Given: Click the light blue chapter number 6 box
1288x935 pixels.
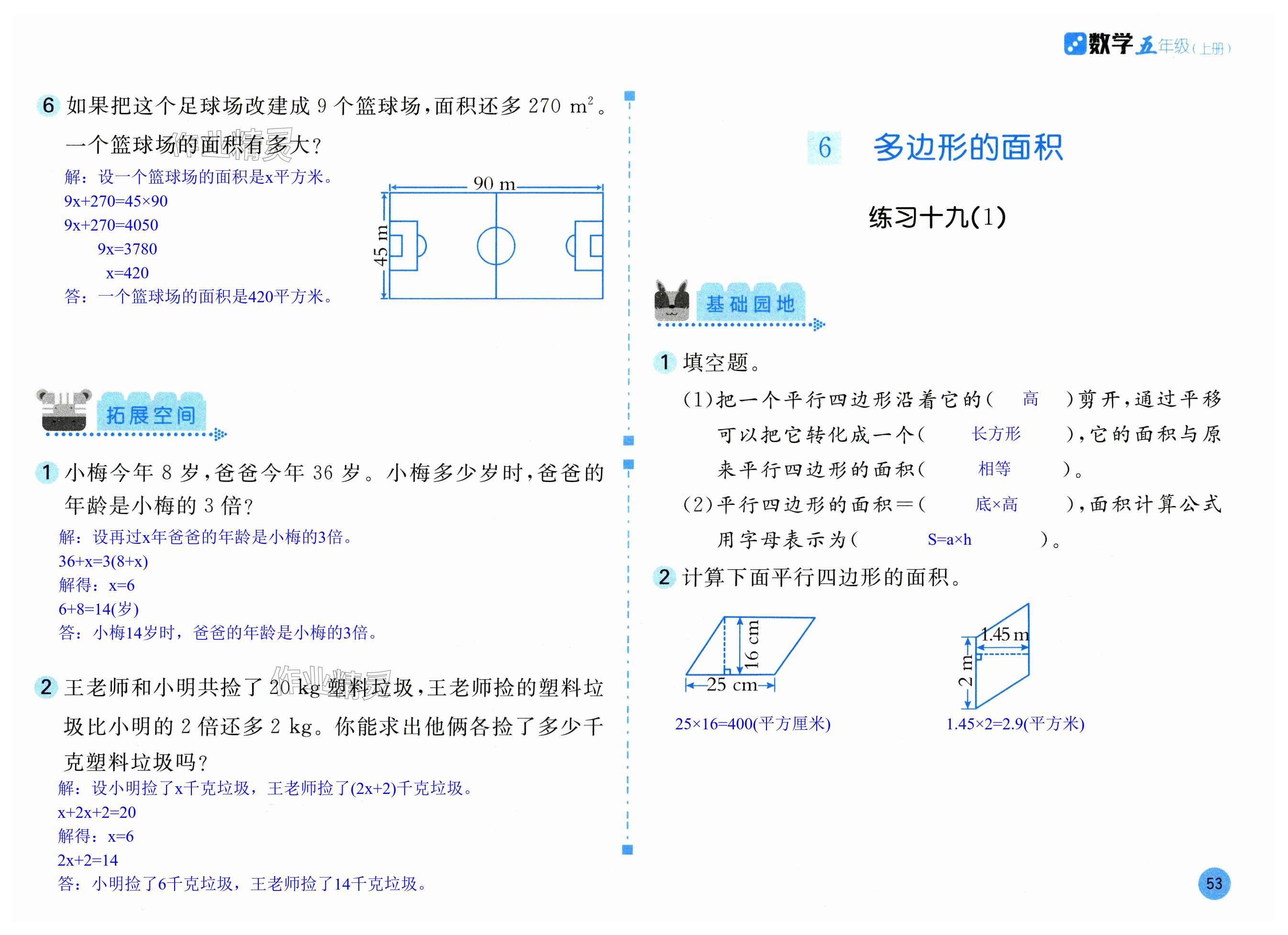Looking at the screenshot, I should click(824, 148).
